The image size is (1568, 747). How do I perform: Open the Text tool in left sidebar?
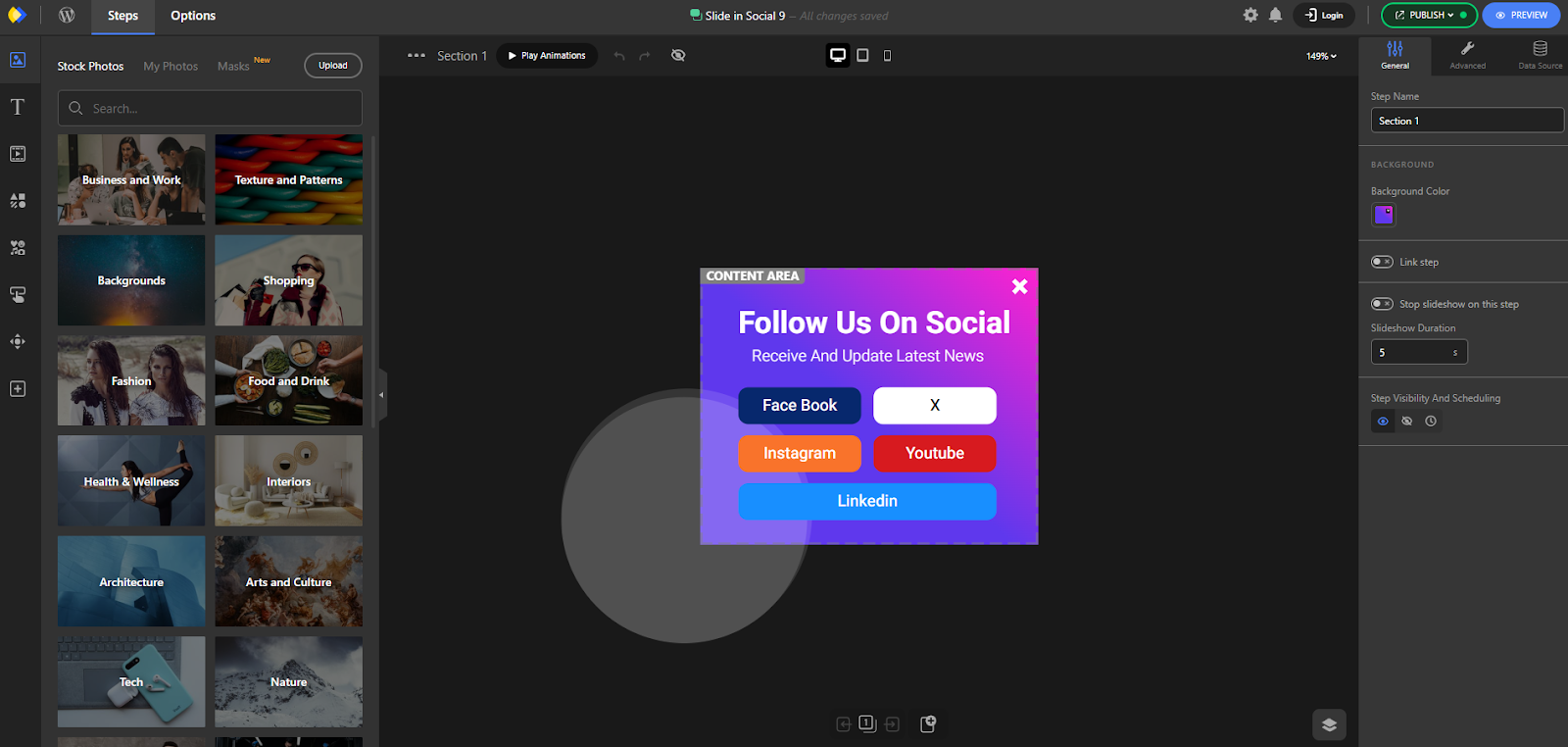[x=18, y=107]
